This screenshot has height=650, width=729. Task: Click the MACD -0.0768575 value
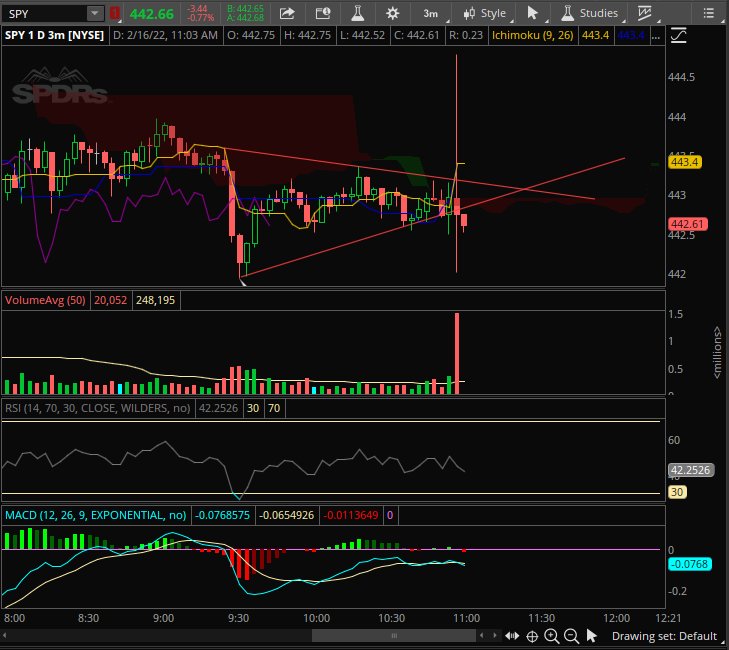pyautogui.click(x=222, y=515)
